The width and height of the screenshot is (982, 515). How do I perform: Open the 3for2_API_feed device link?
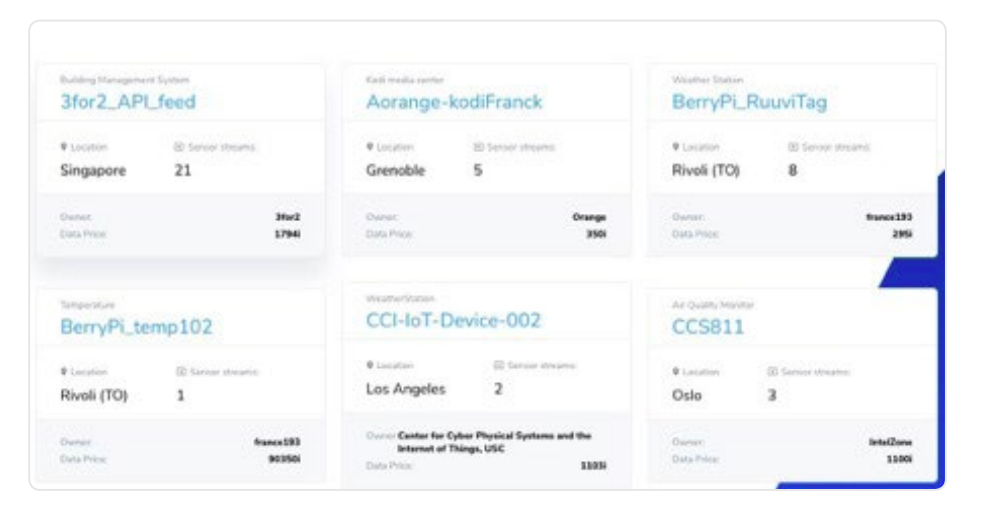click(128, 102)
